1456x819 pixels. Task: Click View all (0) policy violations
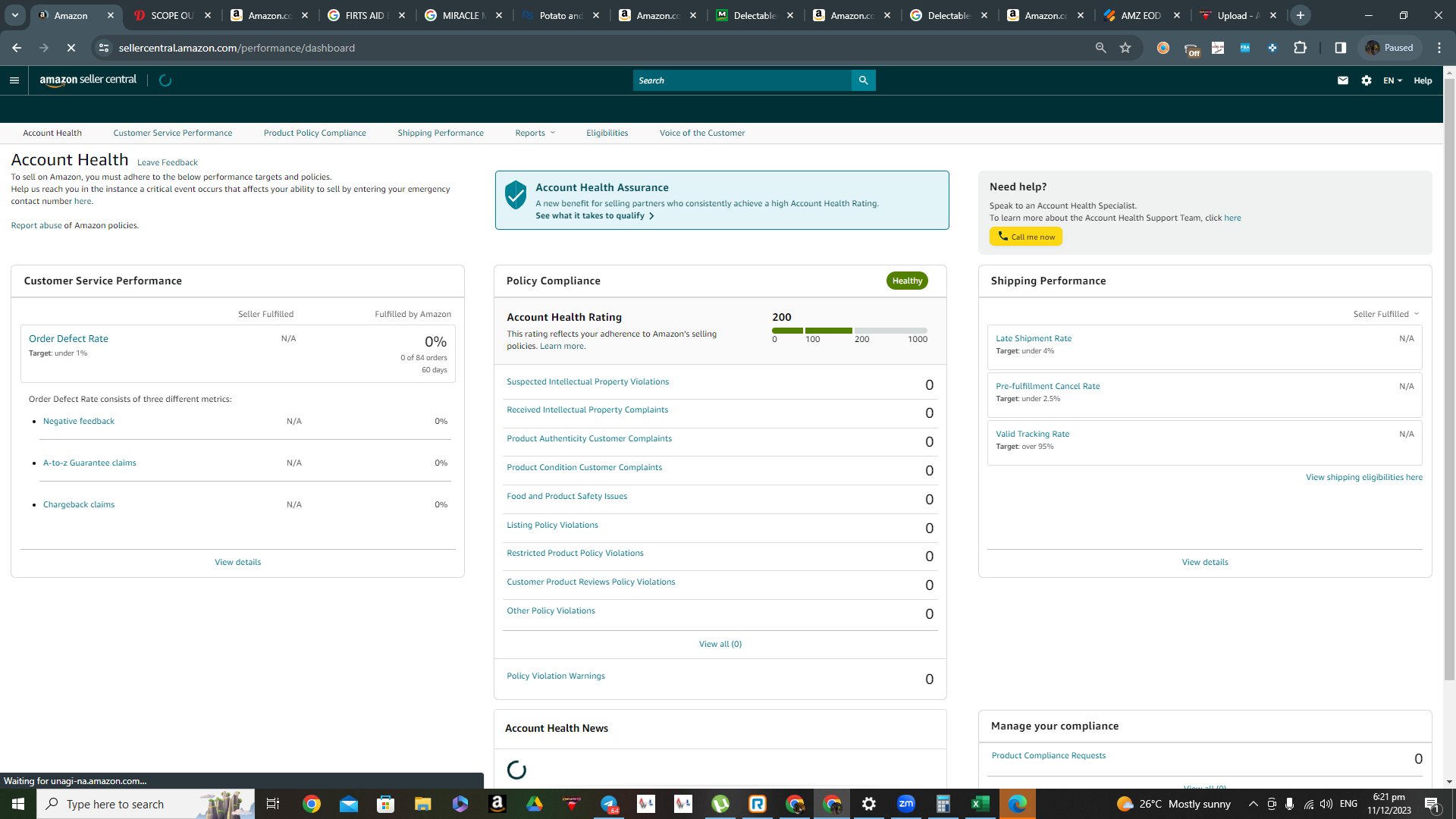tap(720, 645)
